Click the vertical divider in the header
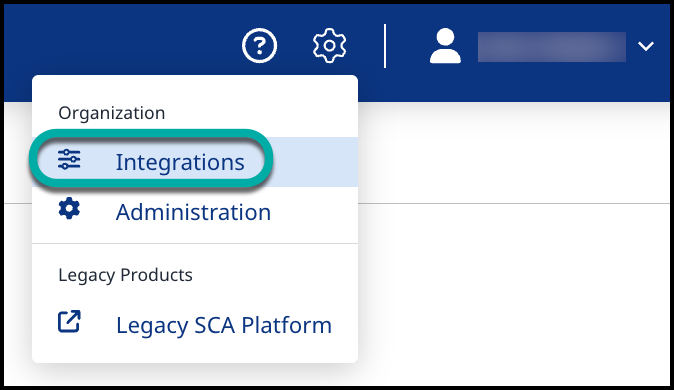The width and height of the screenshot is (674, 390). tap(385, 46)
